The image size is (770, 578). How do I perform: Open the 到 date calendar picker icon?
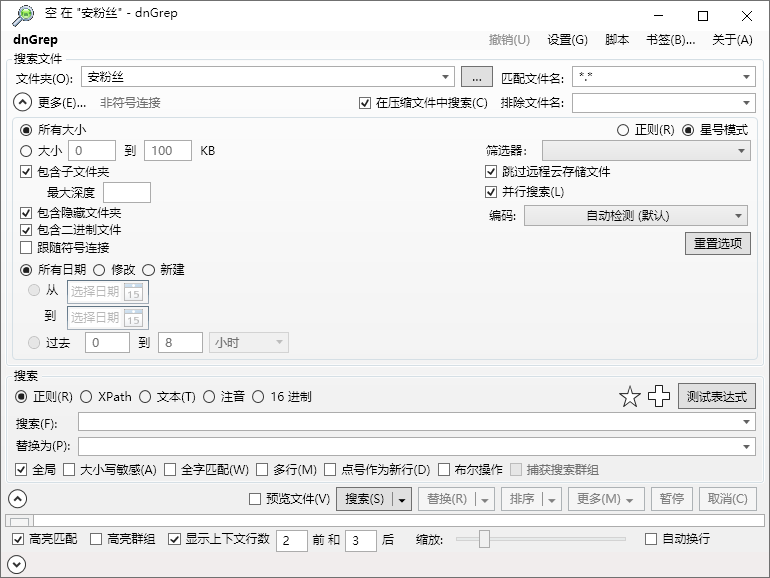tap(134, 318)
